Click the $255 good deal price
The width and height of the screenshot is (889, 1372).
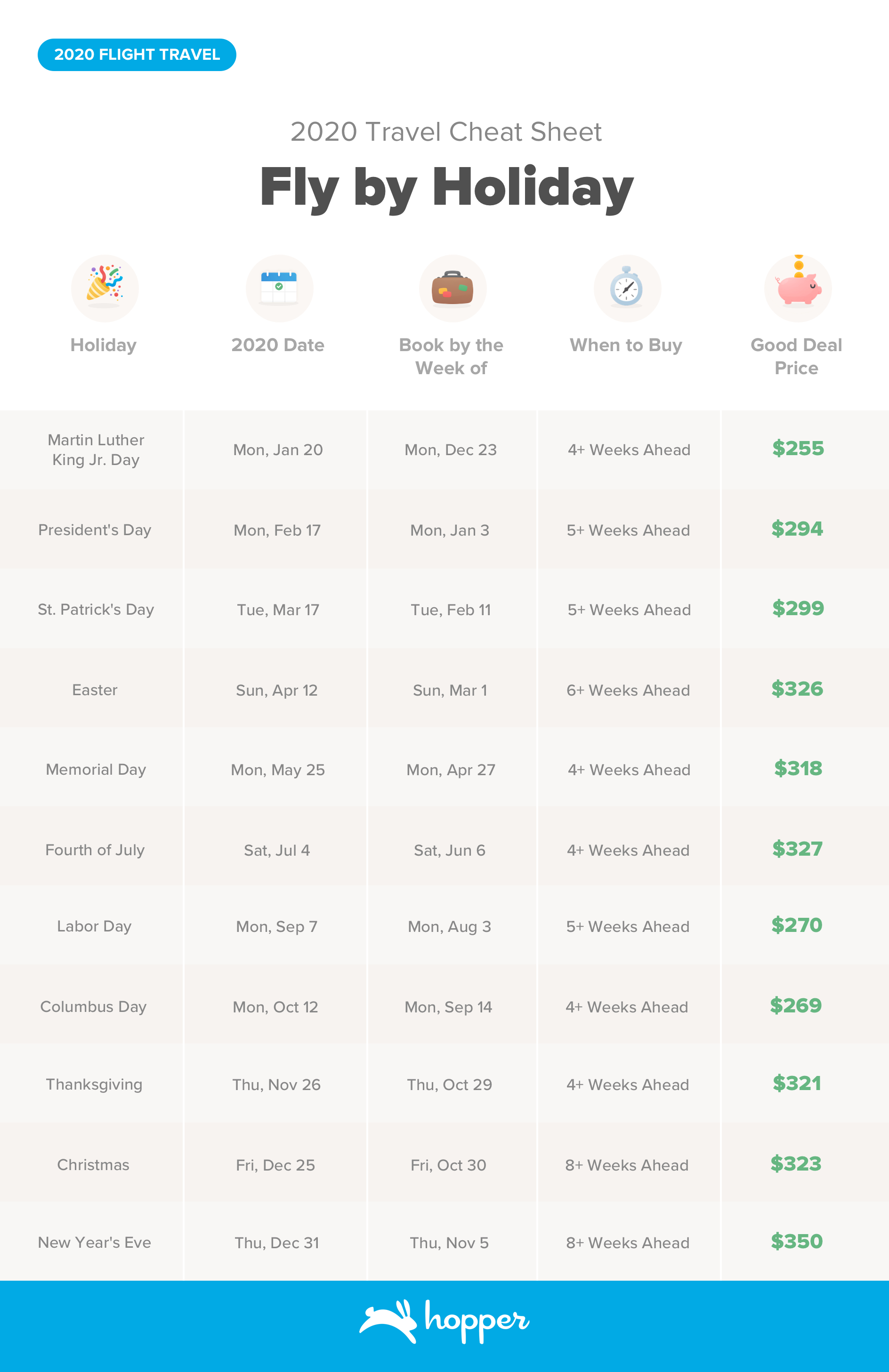click(x=798, y=449)
